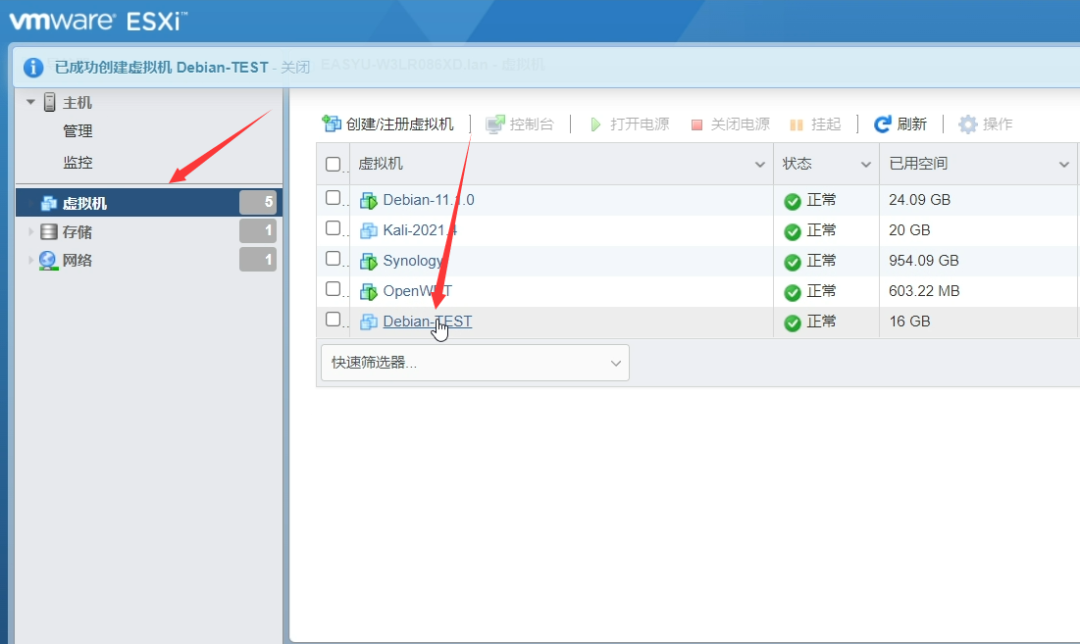
Task: Select 监控 in the sidebar
Action: pyautogui.click(x=77, y=162)
